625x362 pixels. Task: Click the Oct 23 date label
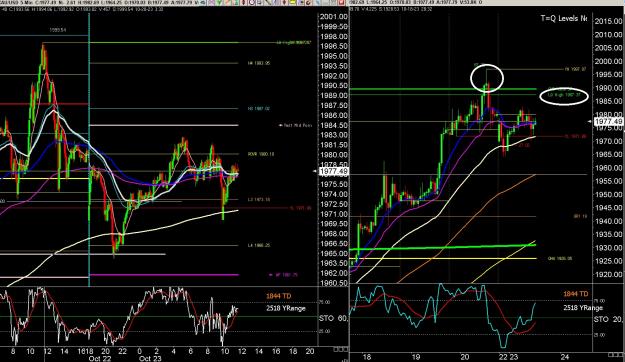[x=150, y=358]
